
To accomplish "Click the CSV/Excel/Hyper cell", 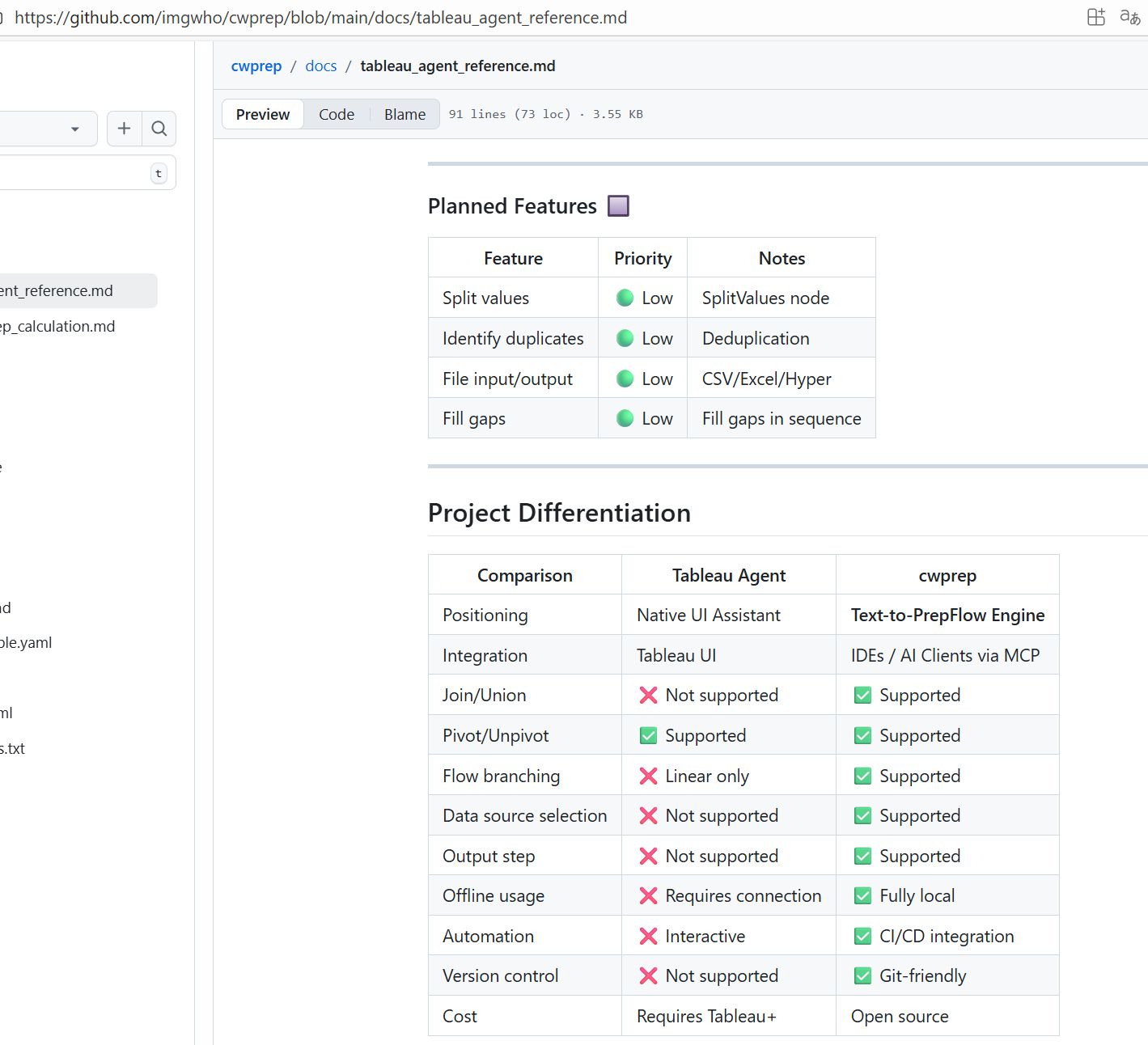I will coord(782,379).
